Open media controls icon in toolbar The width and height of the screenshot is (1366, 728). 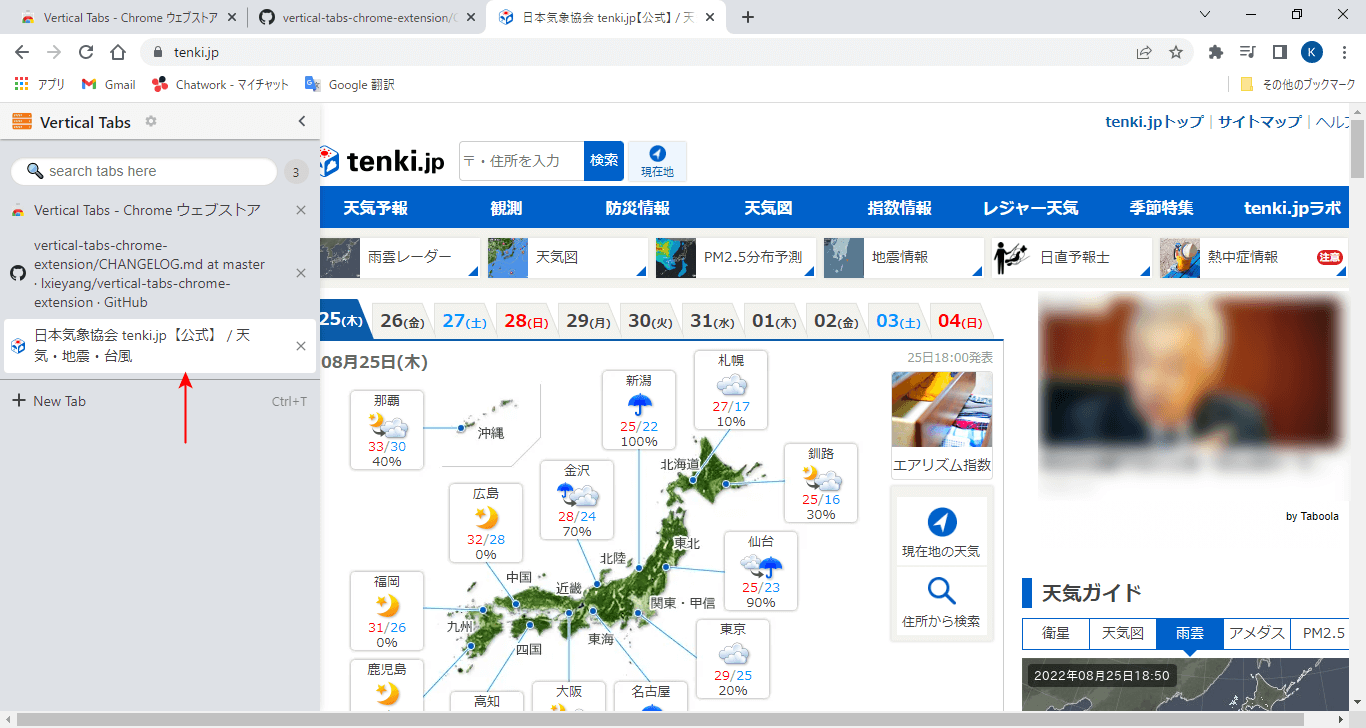click(1247, 52)
